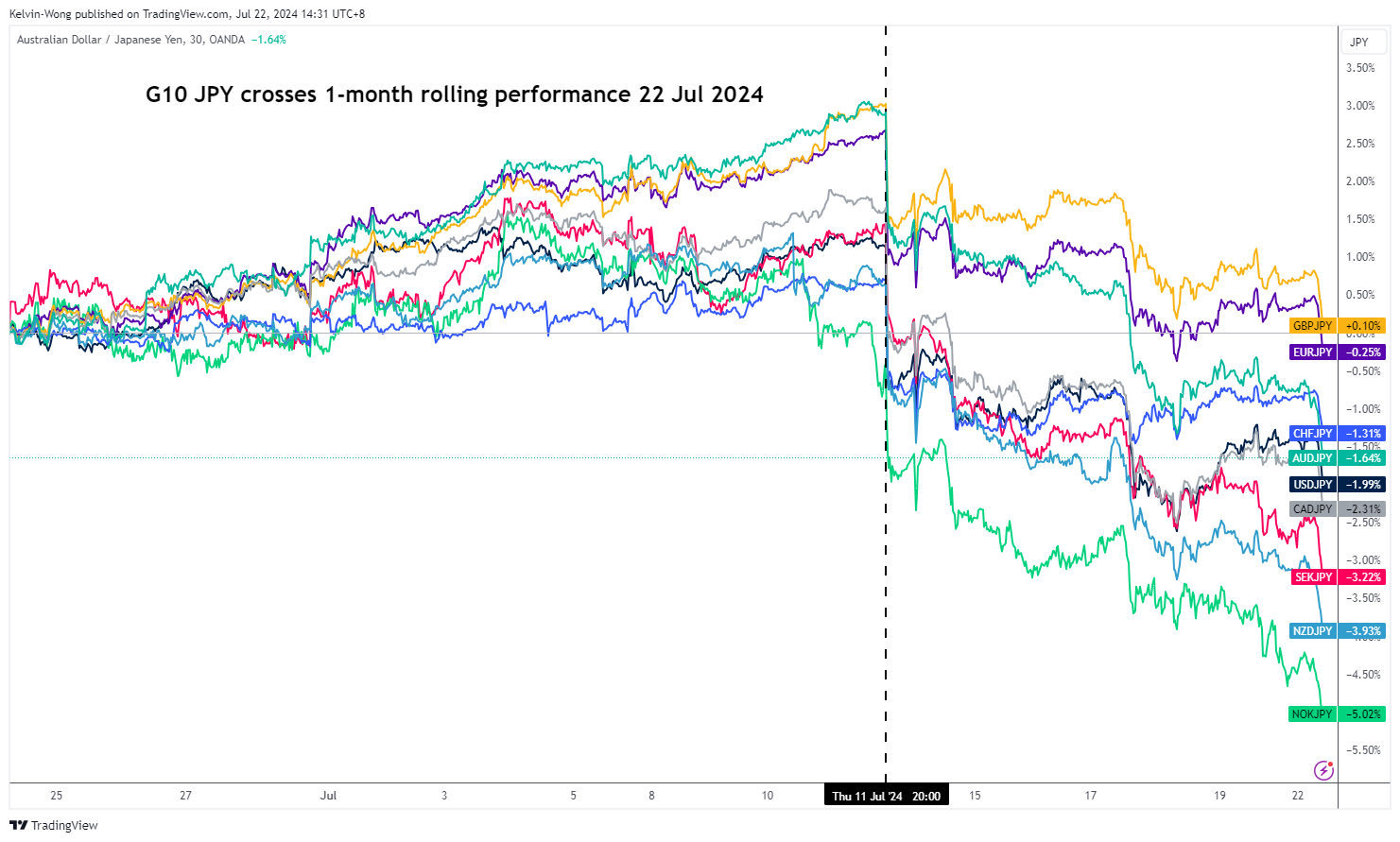This screenshot has width=1400, height=842.
Task: Click the 'Thu 11 Jul '24 20:00' date marker
Action: pyautogui.click(x=886, y=796)
